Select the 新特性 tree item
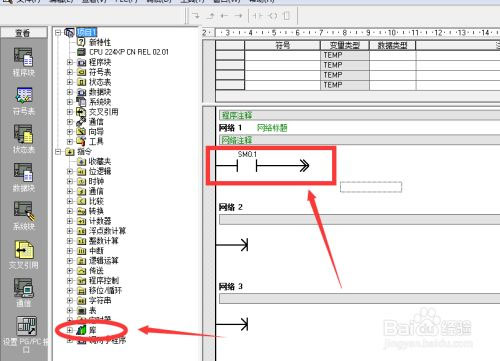500x361 pixels. [x=100, y=42]
